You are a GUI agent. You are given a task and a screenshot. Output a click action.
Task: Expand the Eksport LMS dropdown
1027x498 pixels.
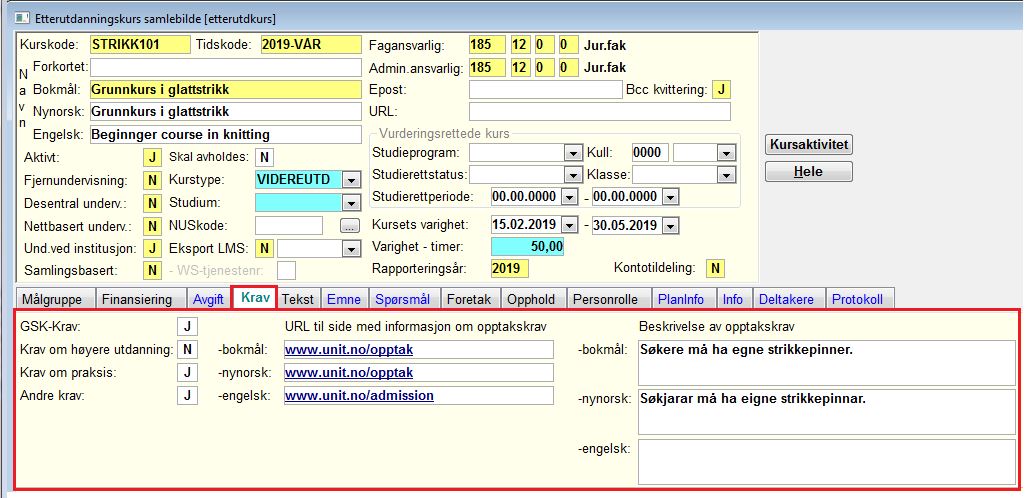point(352,249)
